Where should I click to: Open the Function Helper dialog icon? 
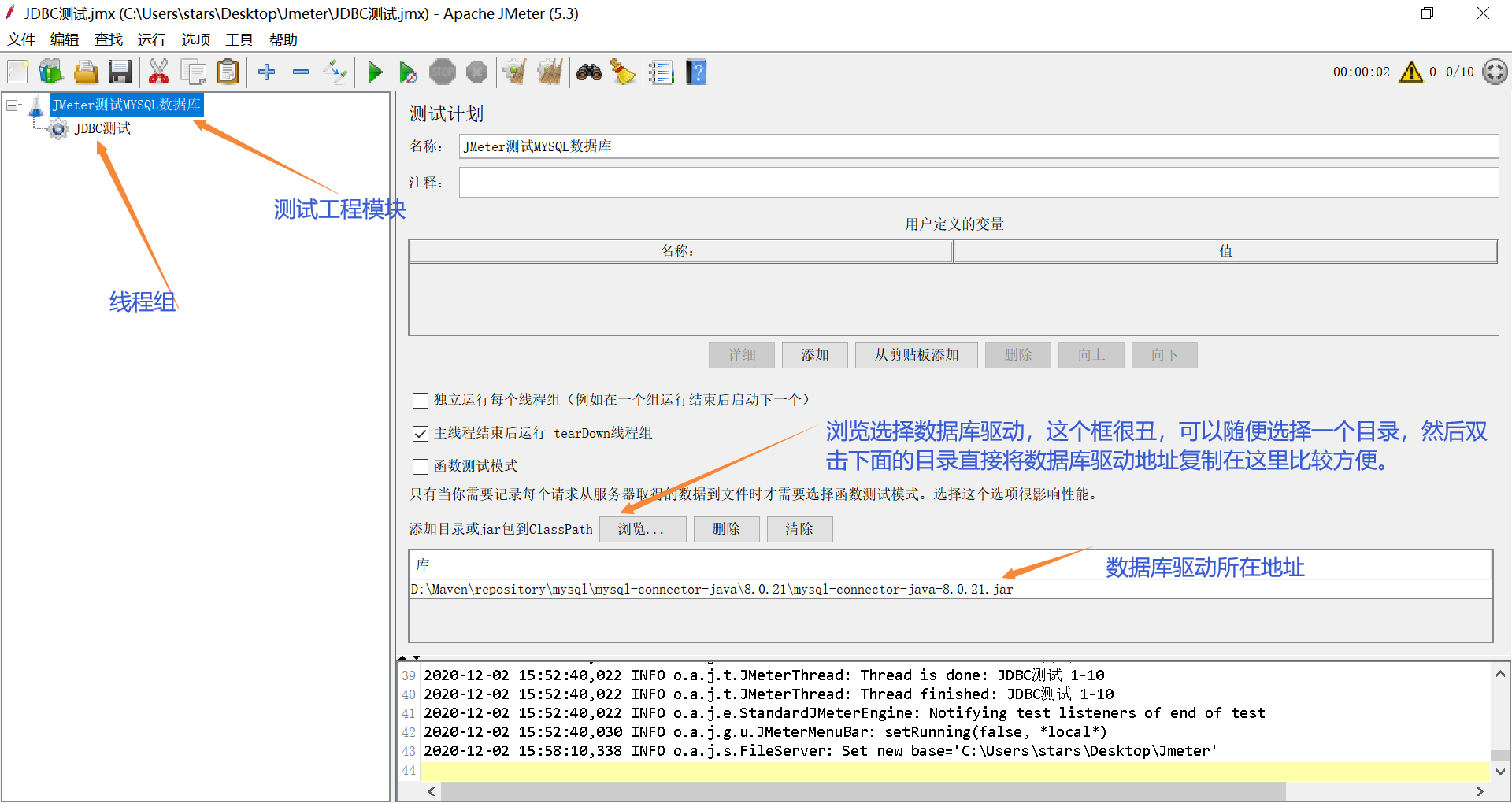pyautogui.click(x=661, y=72)
